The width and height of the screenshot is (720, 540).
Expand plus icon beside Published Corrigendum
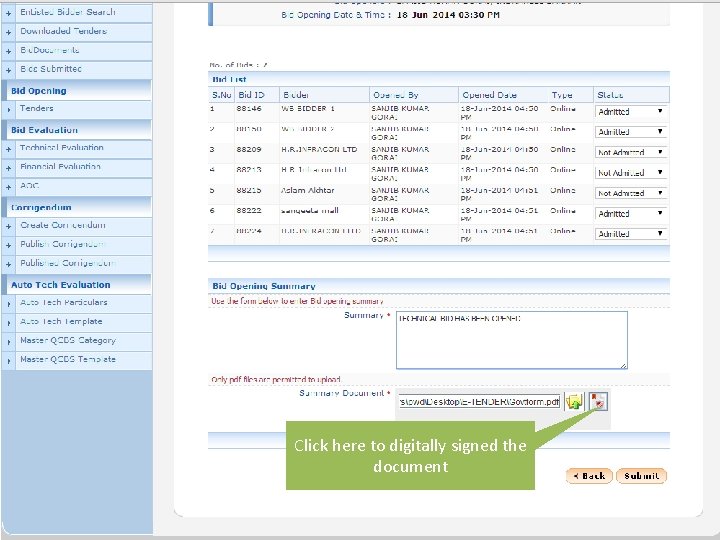click(8, 264)
